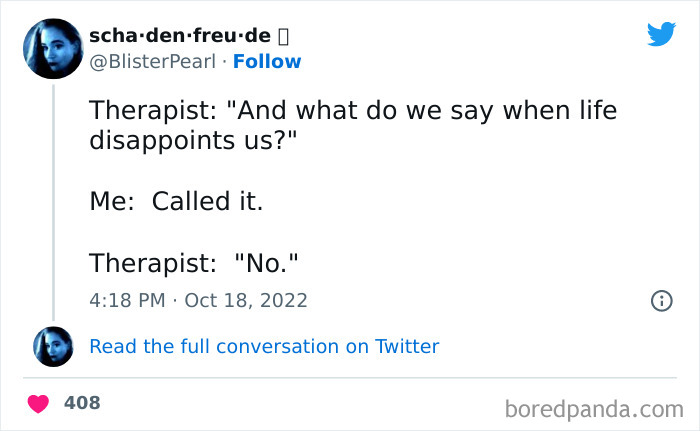700x431 pixels.
Task: Open the 4:18 PM timestamp
Action: click(x=125, y=300)
